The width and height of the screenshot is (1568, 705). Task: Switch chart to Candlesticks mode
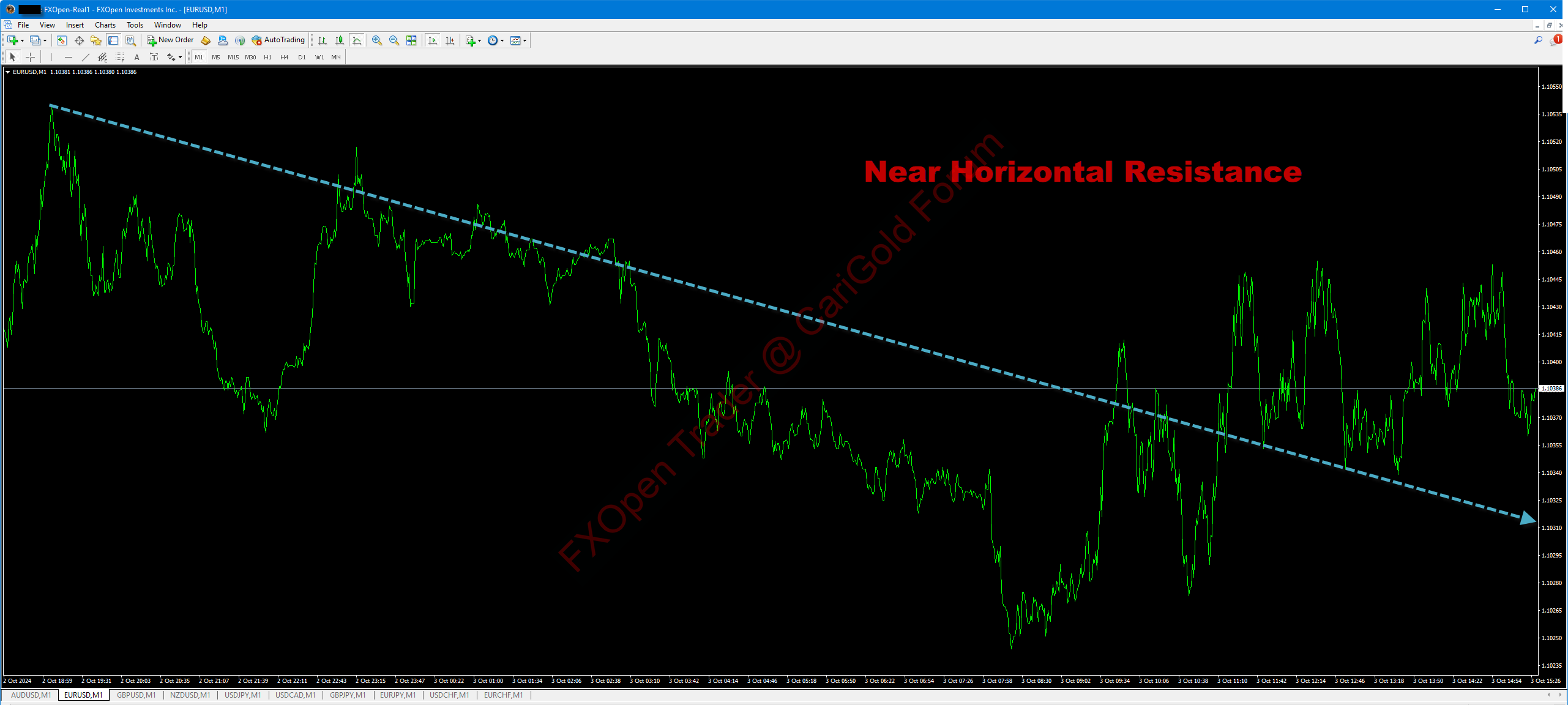click(340, 40)
